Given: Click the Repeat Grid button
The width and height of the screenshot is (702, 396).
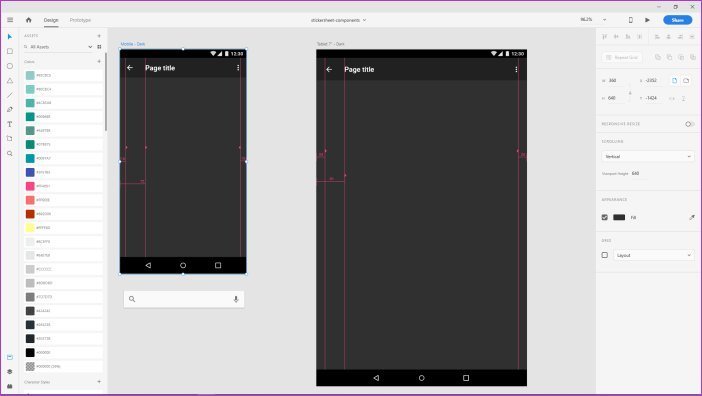Looking at the screenshot, I should coord(622,57).
